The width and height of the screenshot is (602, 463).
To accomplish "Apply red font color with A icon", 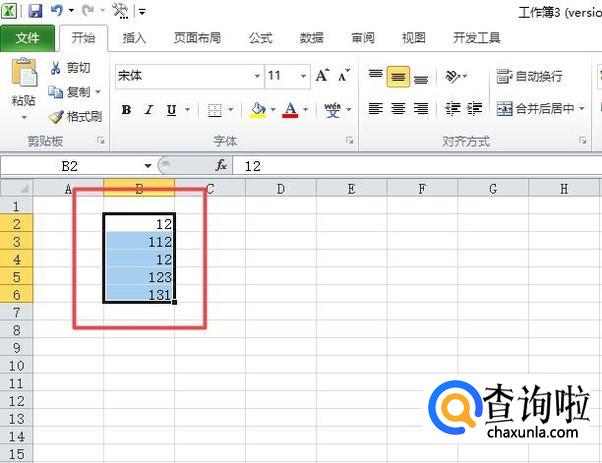I will [x=290, y=110].
